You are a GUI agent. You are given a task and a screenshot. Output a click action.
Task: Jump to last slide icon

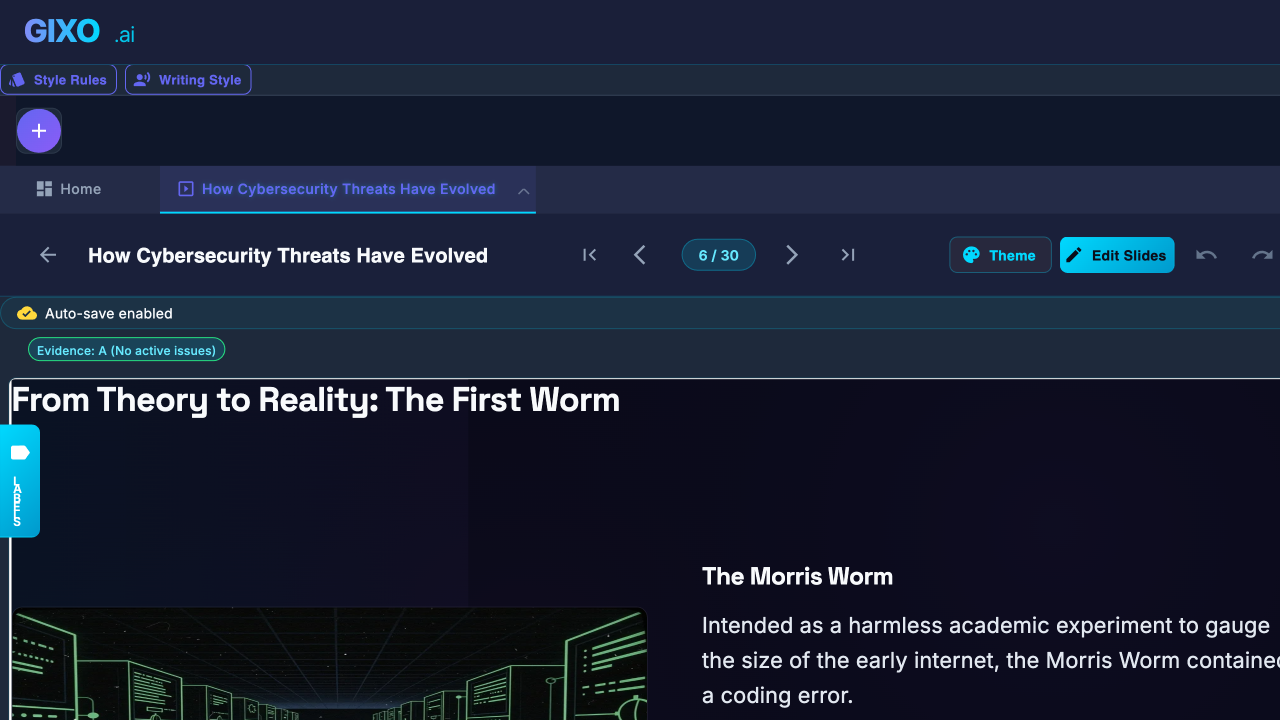[848, 255]
